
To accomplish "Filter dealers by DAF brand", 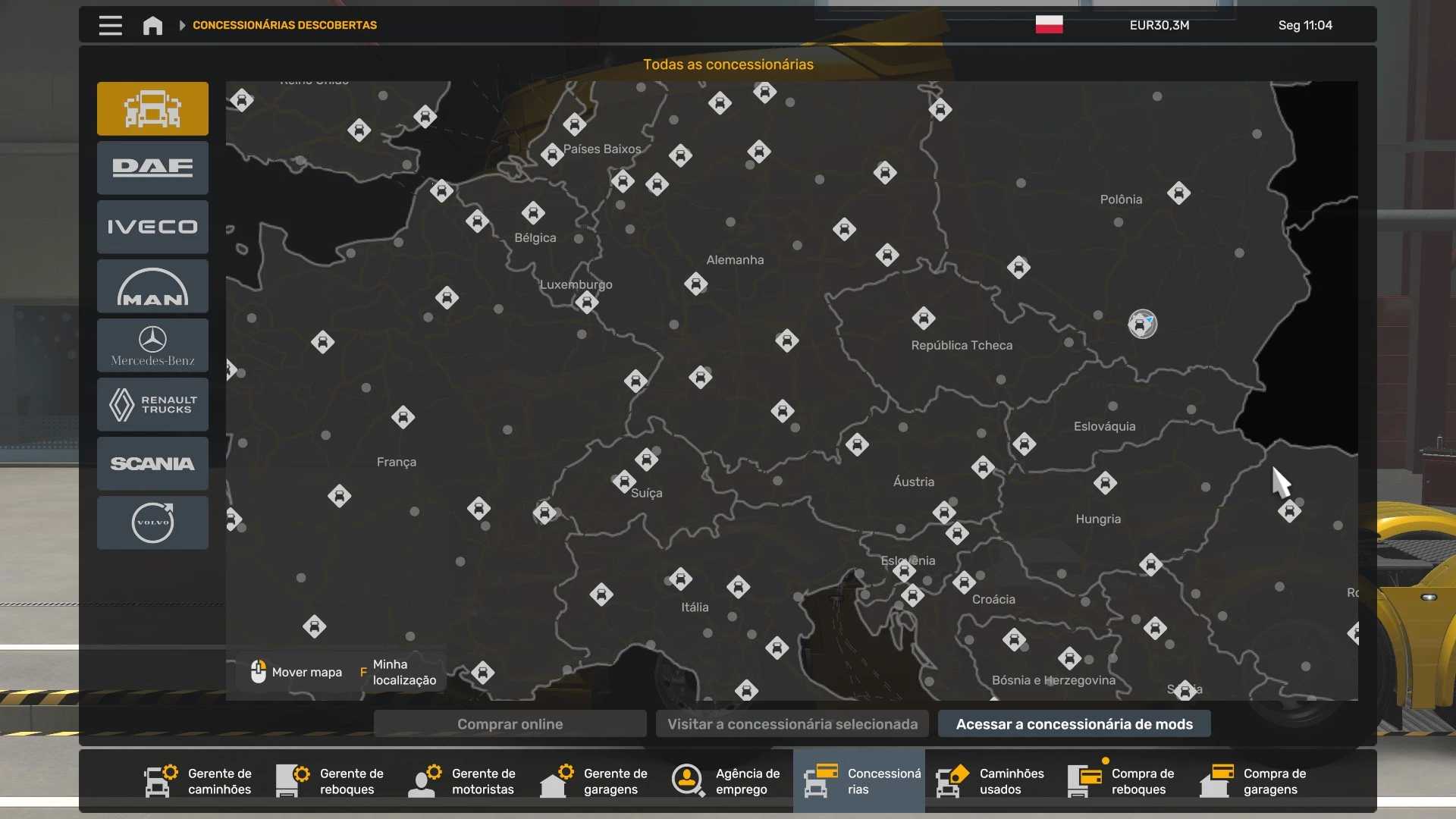I will point(152,168).
